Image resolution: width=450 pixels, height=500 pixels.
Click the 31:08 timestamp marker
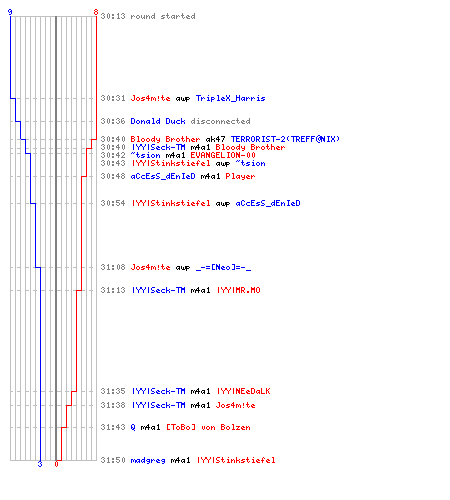point(113,267)
